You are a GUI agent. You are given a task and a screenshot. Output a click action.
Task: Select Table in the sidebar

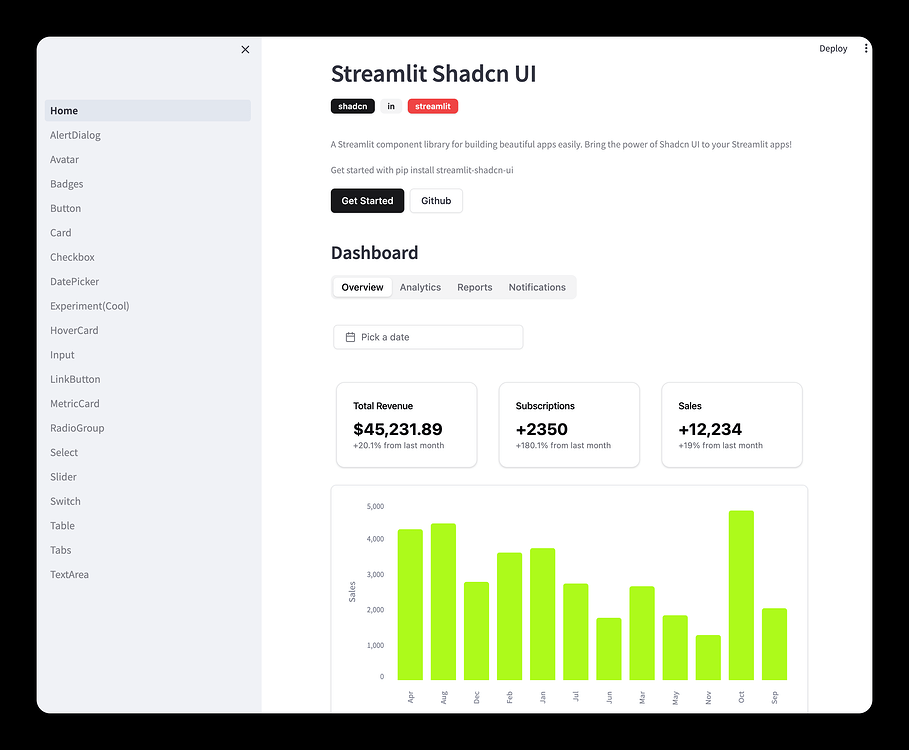[x=148, y=526]
